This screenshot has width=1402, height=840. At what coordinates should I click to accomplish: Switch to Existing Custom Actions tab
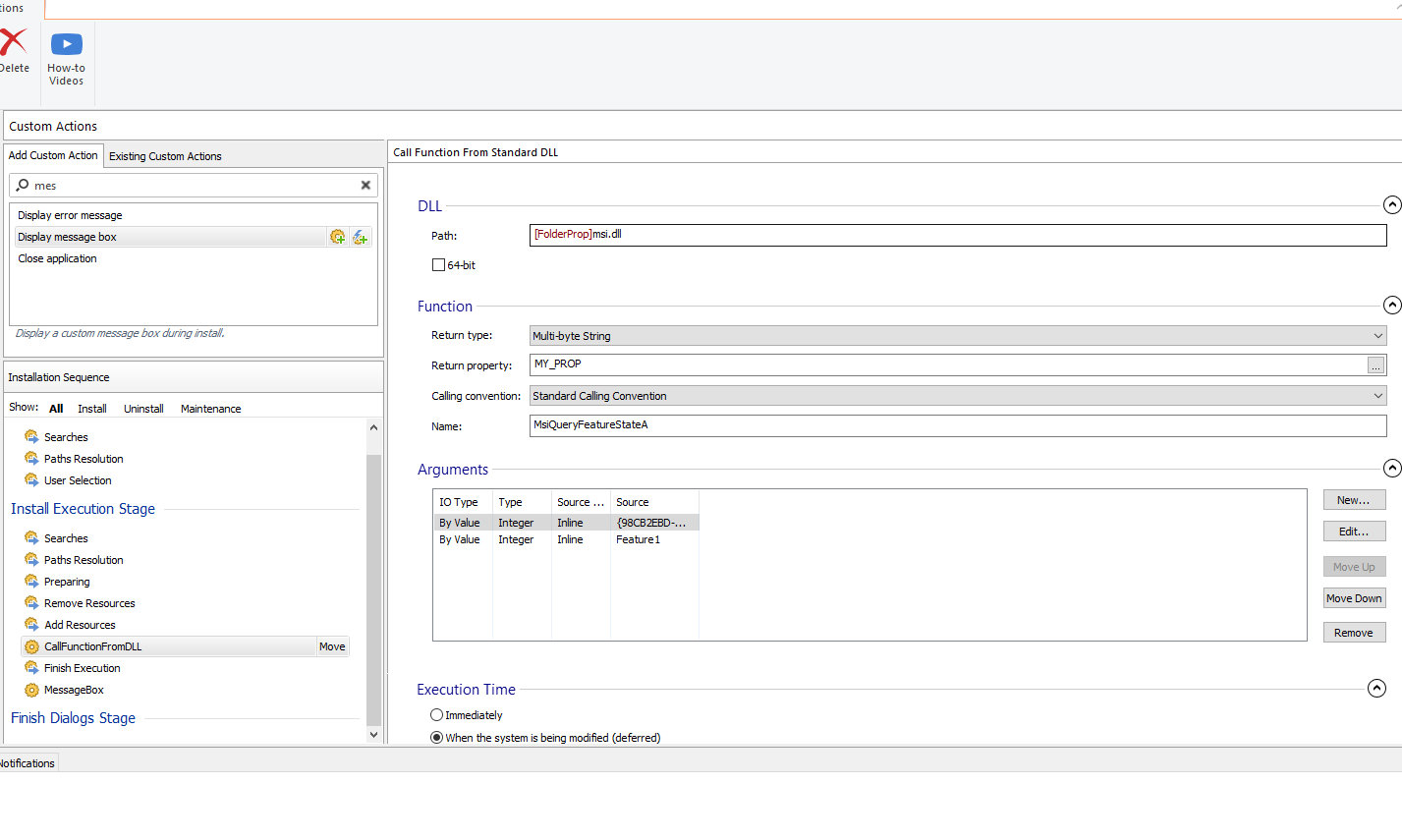[x=165, y=156]
